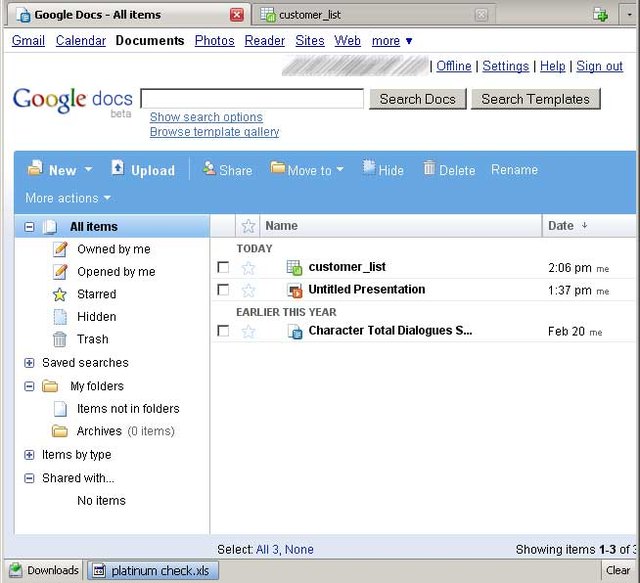
Task: Open the Settings link
Action: point(505,66)
